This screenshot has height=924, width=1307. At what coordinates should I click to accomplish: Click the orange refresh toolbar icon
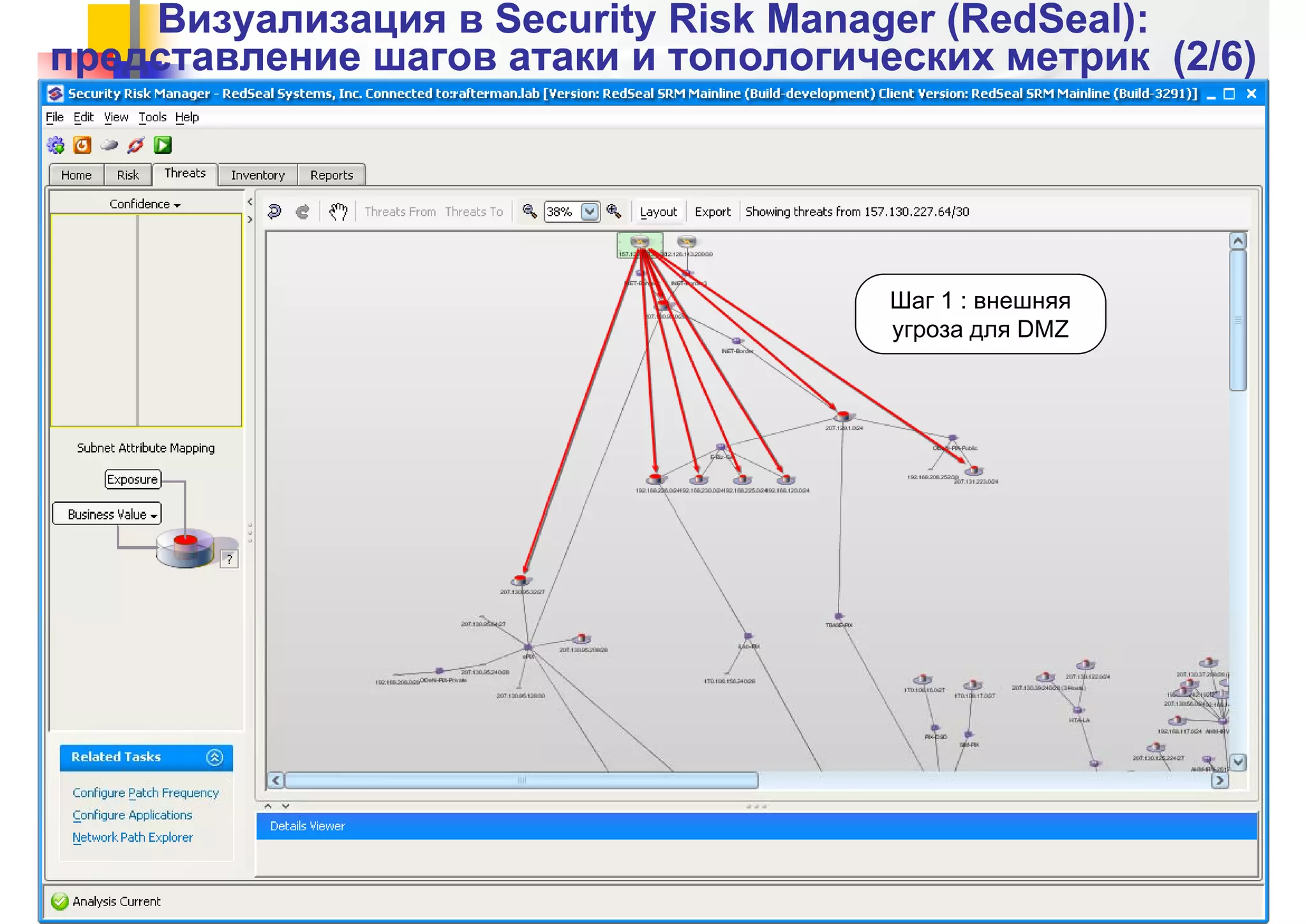82,145
